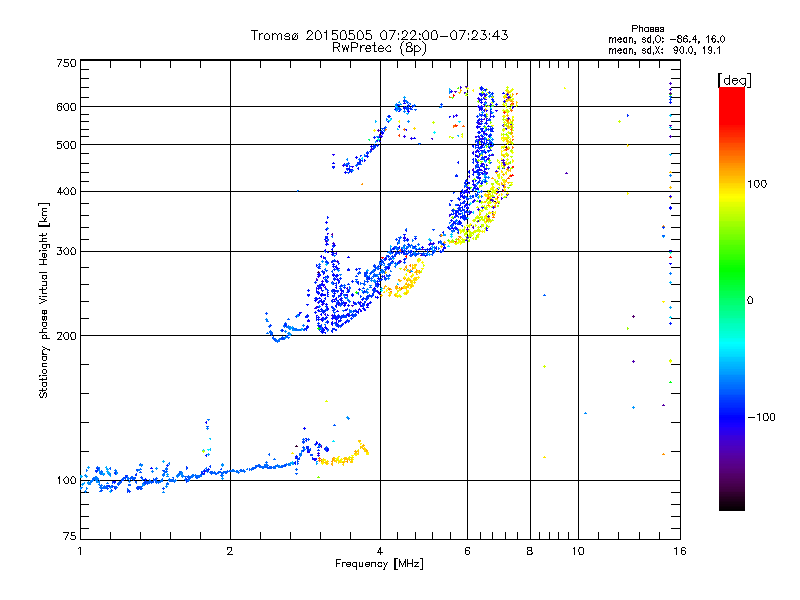The height and width of the screenshot is (600, 800).
Task: Click the '8' x-axis tick label
Action: click(530, 551)
